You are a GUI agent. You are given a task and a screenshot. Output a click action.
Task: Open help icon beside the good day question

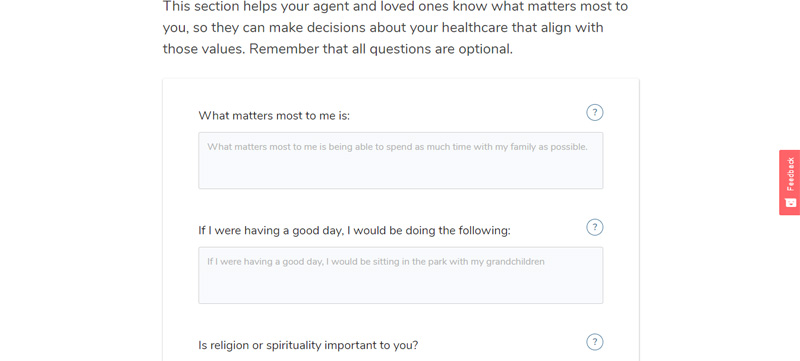click(x=594, y=227)
